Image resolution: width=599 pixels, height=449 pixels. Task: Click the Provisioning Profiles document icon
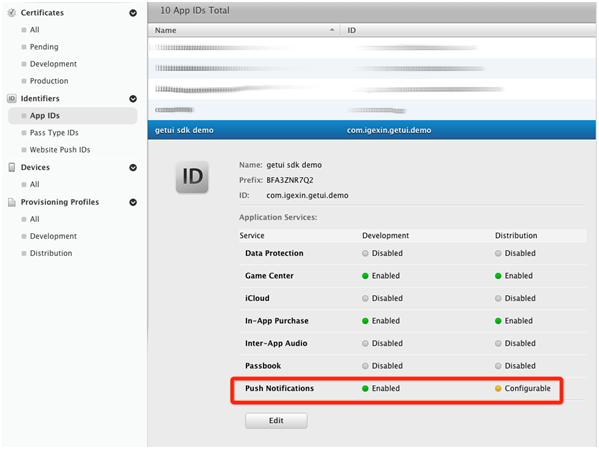(12, 202)
